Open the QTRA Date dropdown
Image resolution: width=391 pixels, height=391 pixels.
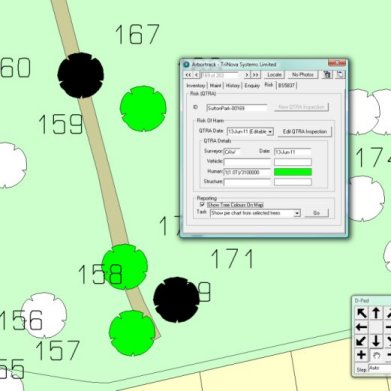pos(270,132)
